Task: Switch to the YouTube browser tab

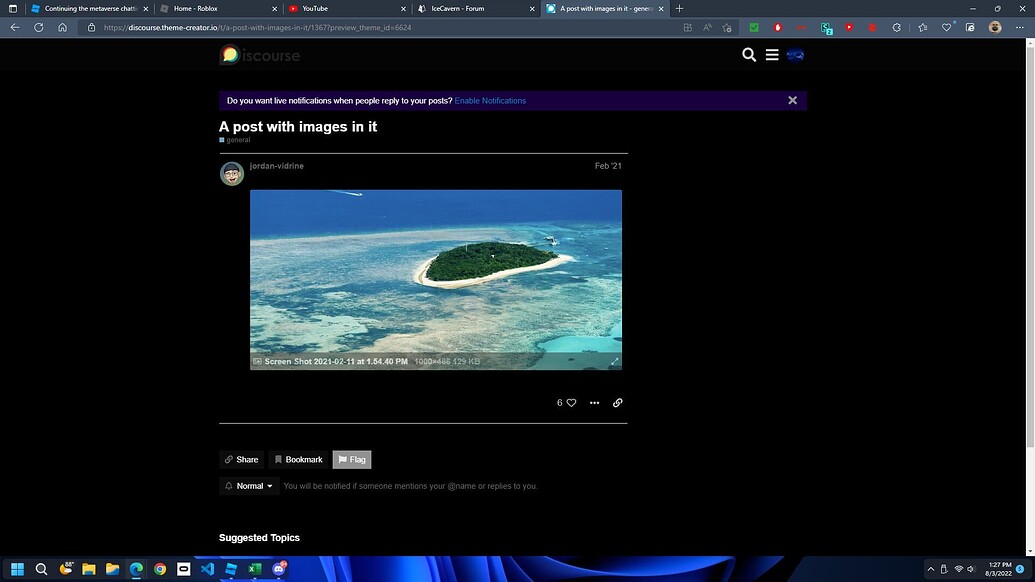Action: pos(343,9)
